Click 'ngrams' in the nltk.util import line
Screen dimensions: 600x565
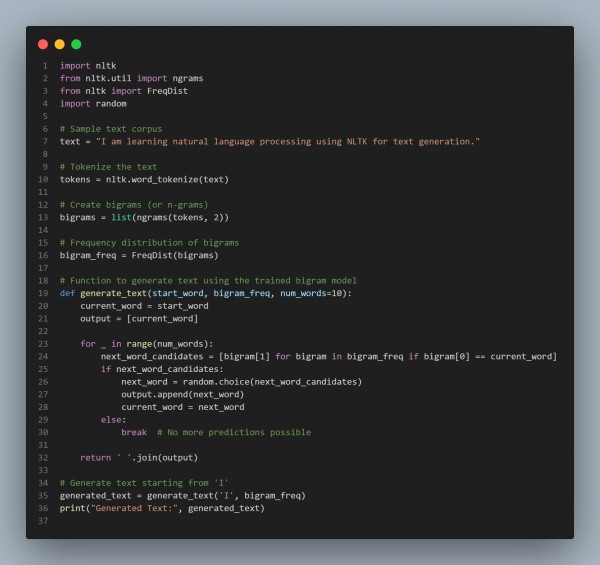pos(188,78)
